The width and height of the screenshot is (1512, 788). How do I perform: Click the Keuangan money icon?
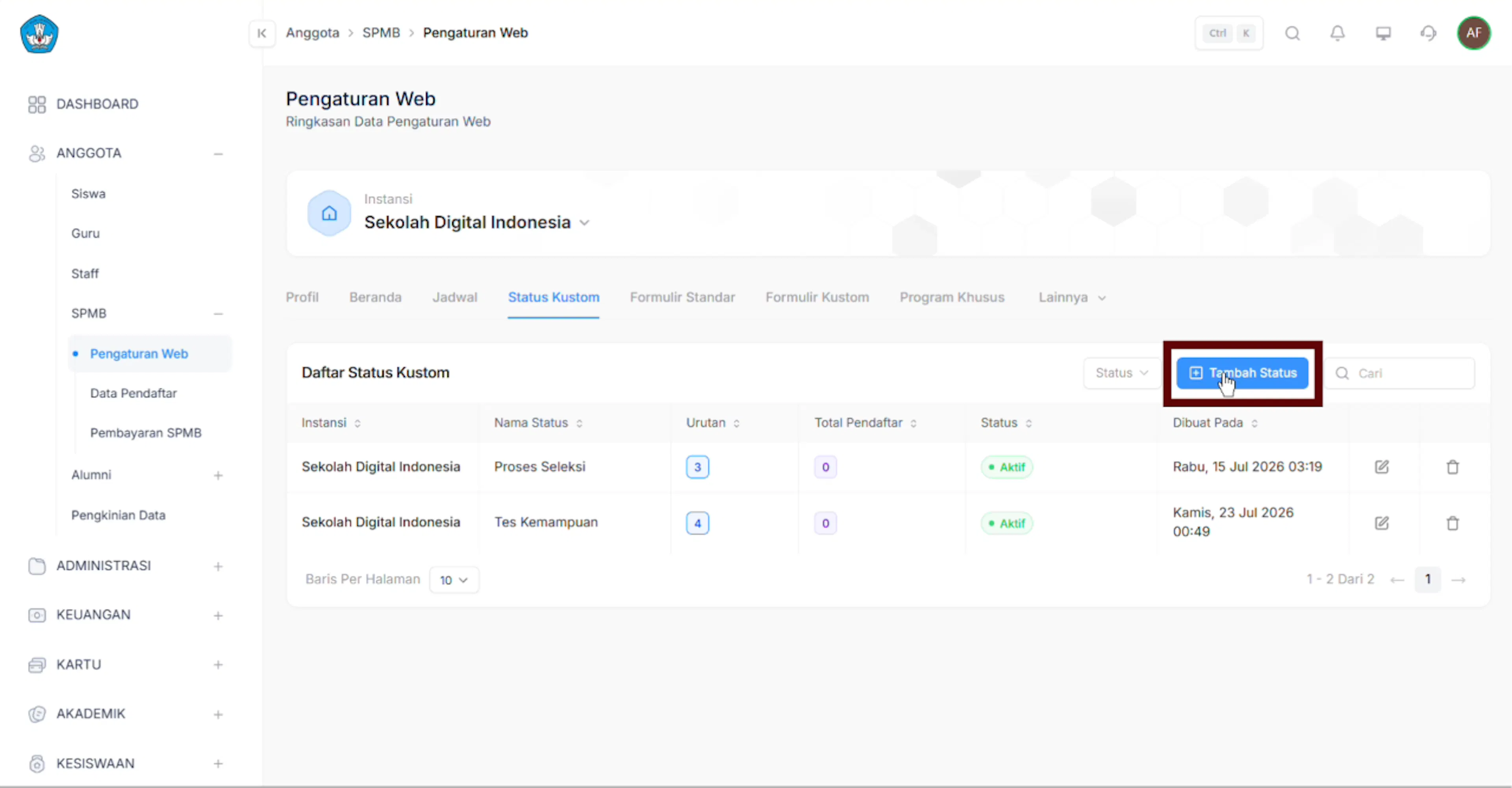(36, 615)
